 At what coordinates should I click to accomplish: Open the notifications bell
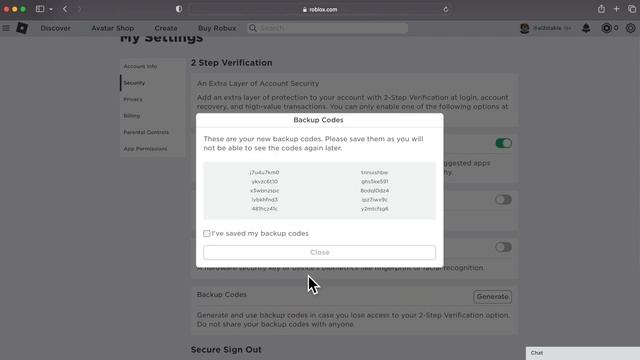click(586, 28)
